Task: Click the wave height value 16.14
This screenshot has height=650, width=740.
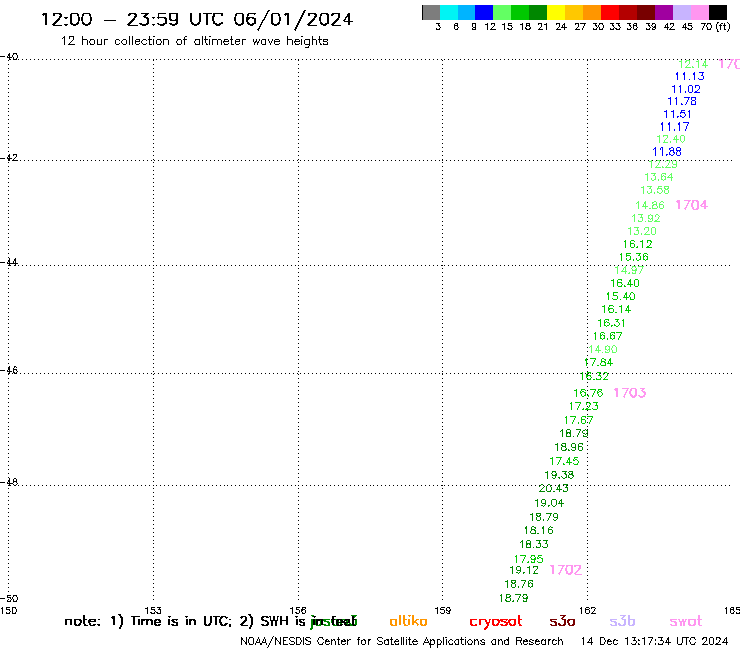Action: coord(616,309)
